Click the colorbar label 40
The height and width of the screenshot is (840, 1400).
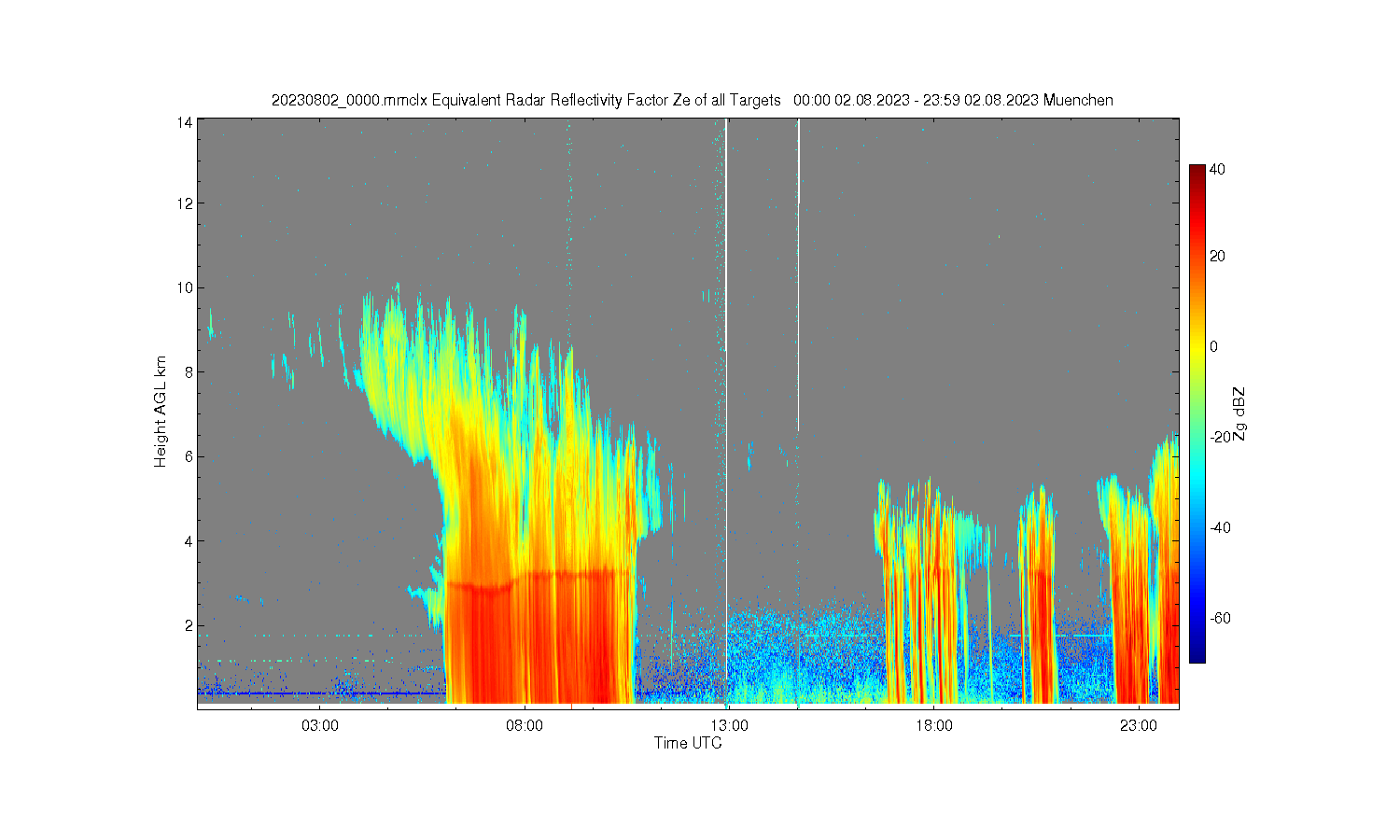1217,170
